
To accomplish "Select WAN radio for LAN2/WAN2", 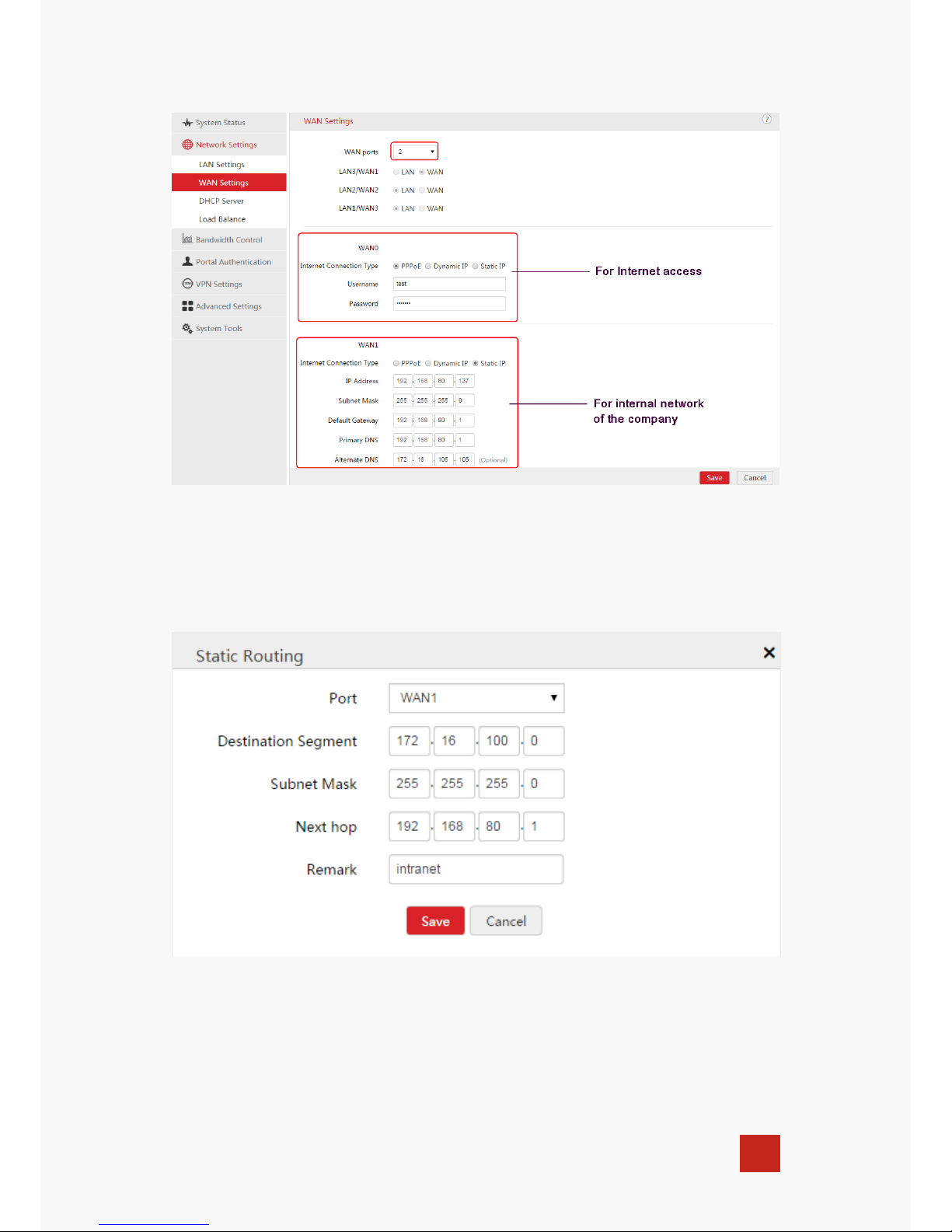I will (422, 190).
